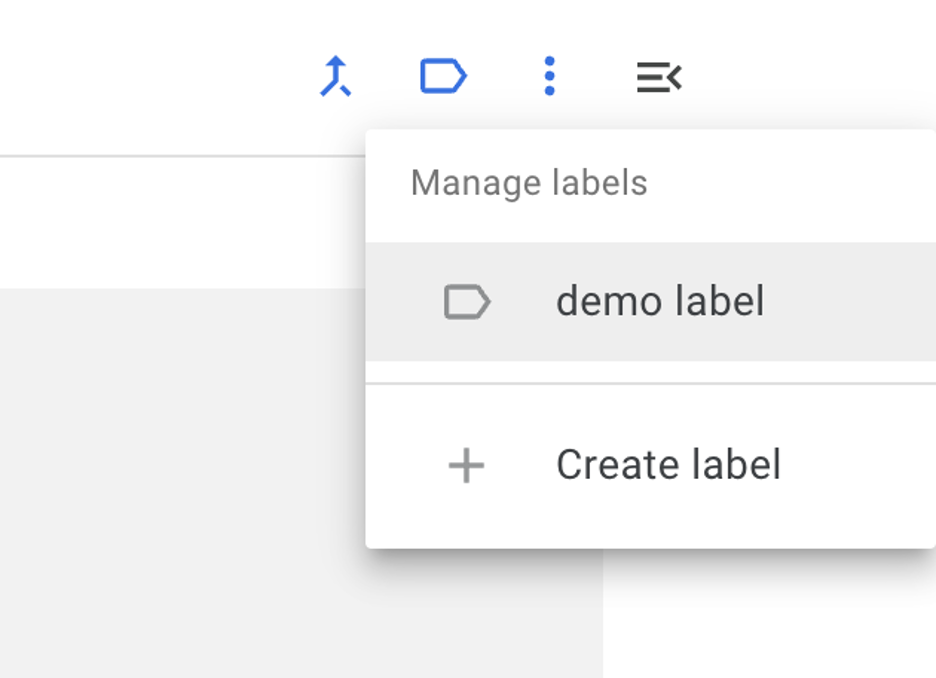The width and height of the screenshot is (936, 678).
Task: Click the Manage labels header text
Action: click(528, 183)
